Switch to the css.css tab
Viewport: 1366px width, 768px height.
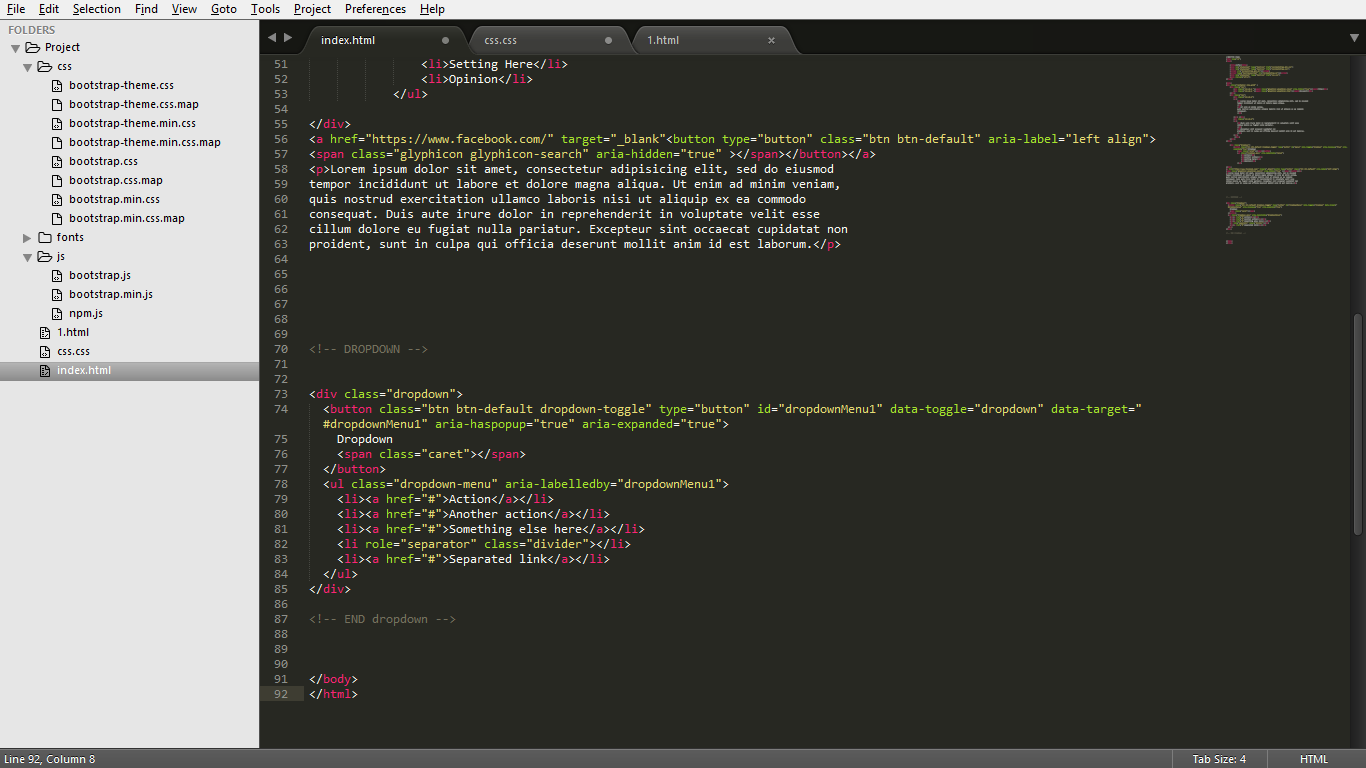[x=501, y=41]
